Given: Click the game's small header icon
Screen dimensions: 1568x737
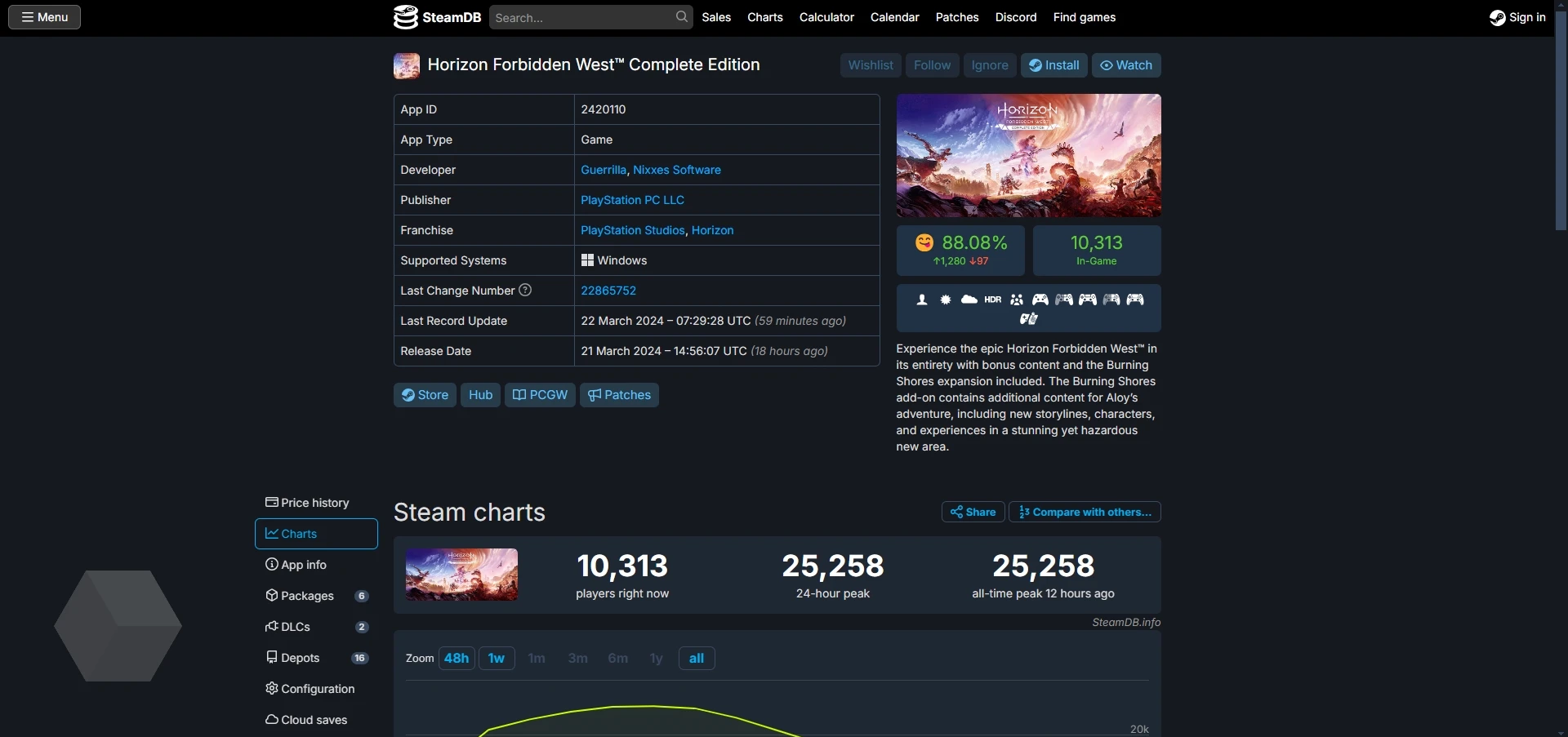Looking at the screenshot, I should [407, 65].
